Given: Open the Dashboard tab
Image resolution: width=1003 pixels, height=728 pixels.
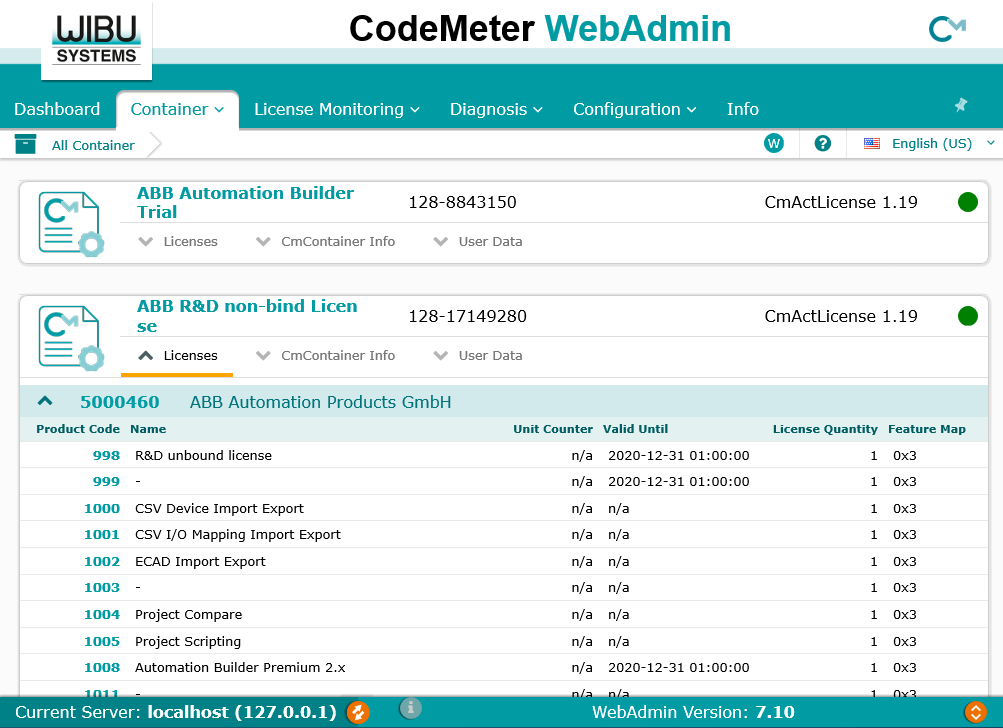Looking at the screenshot, I should (x=57, y=109).
